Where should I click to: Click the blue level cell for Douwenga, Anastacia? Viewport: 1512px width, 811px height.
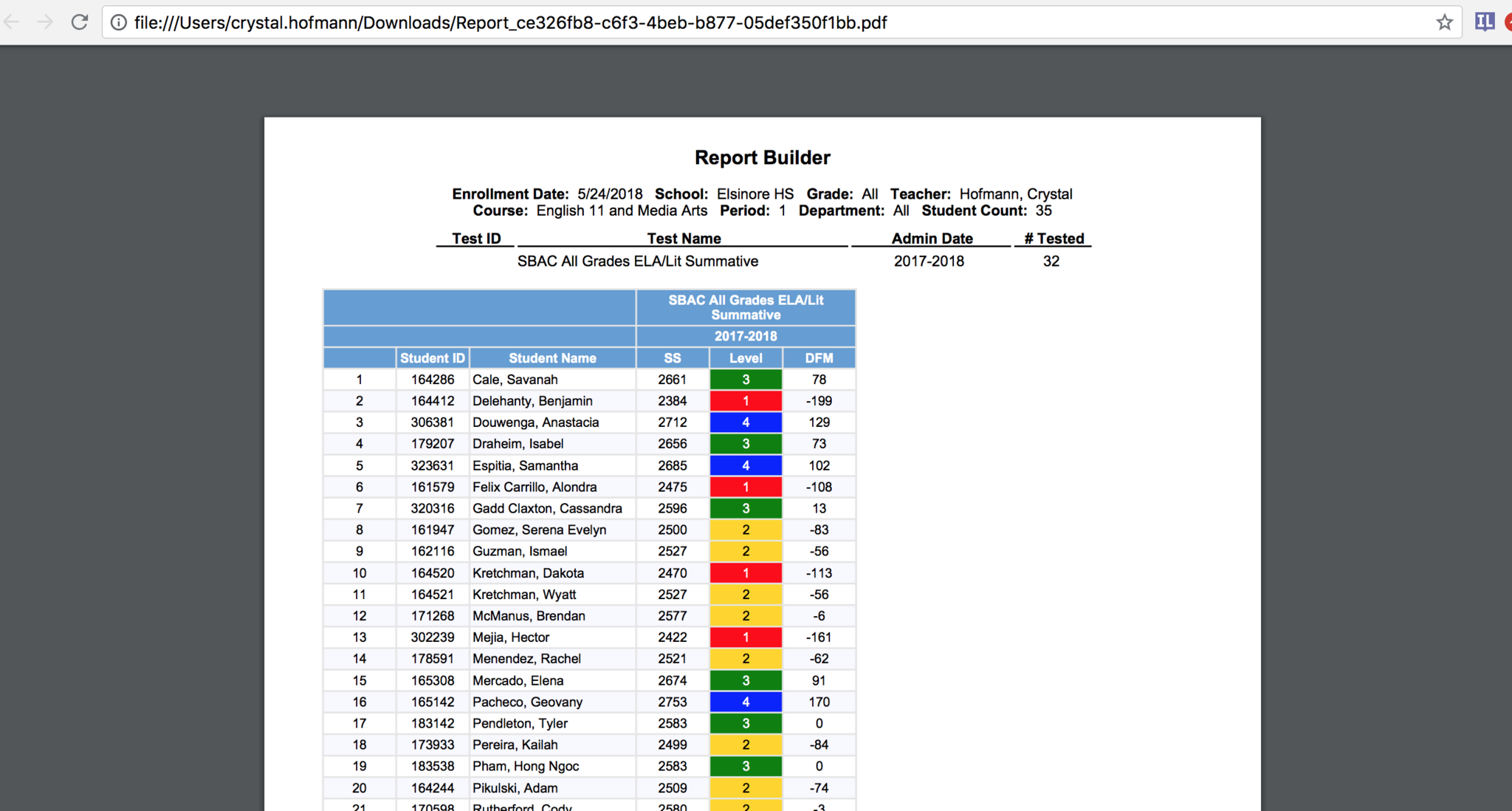[x=746, y=422]
